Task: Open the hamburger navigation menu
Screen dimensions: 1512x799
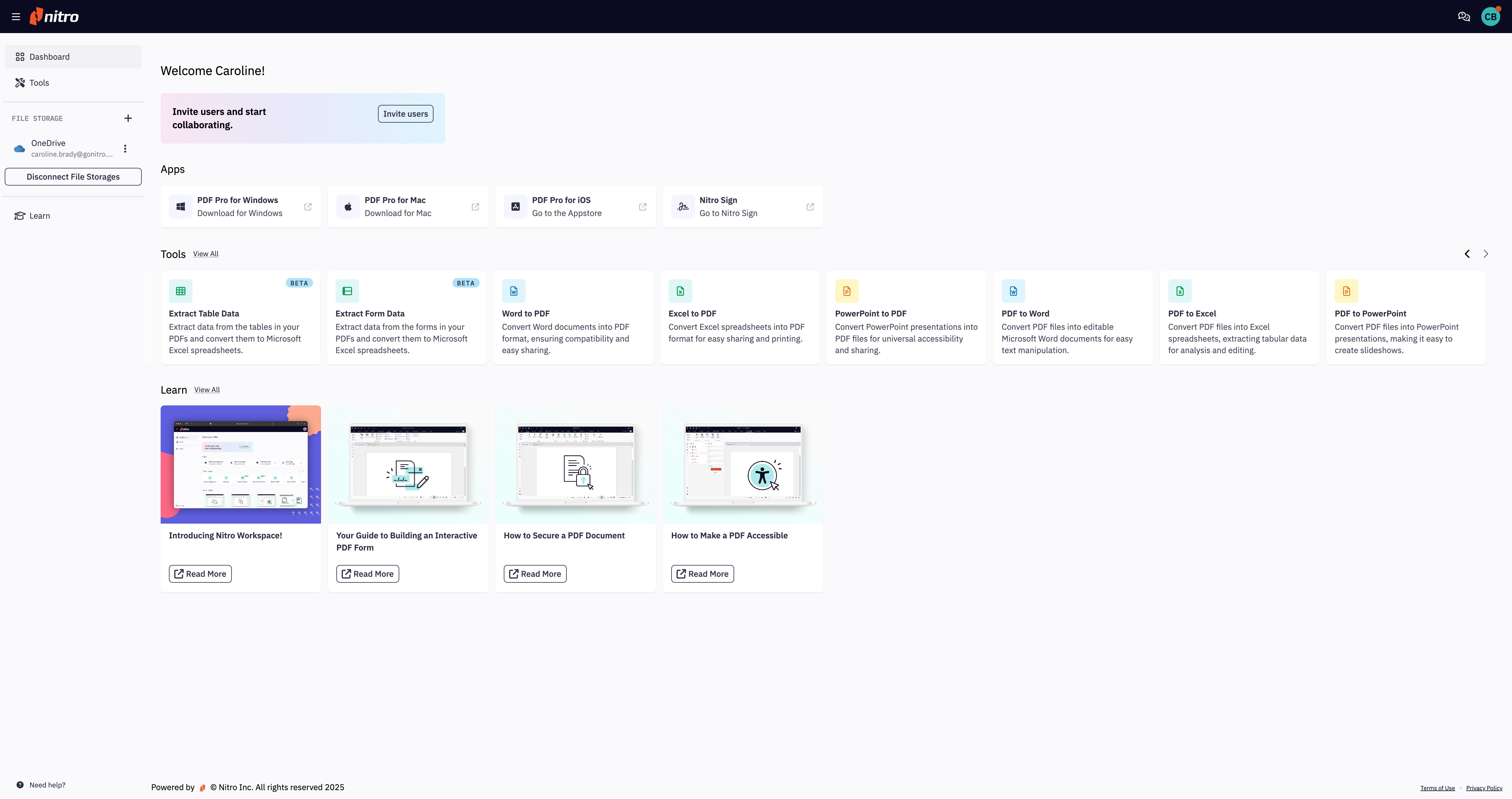Action: [16, 17]
